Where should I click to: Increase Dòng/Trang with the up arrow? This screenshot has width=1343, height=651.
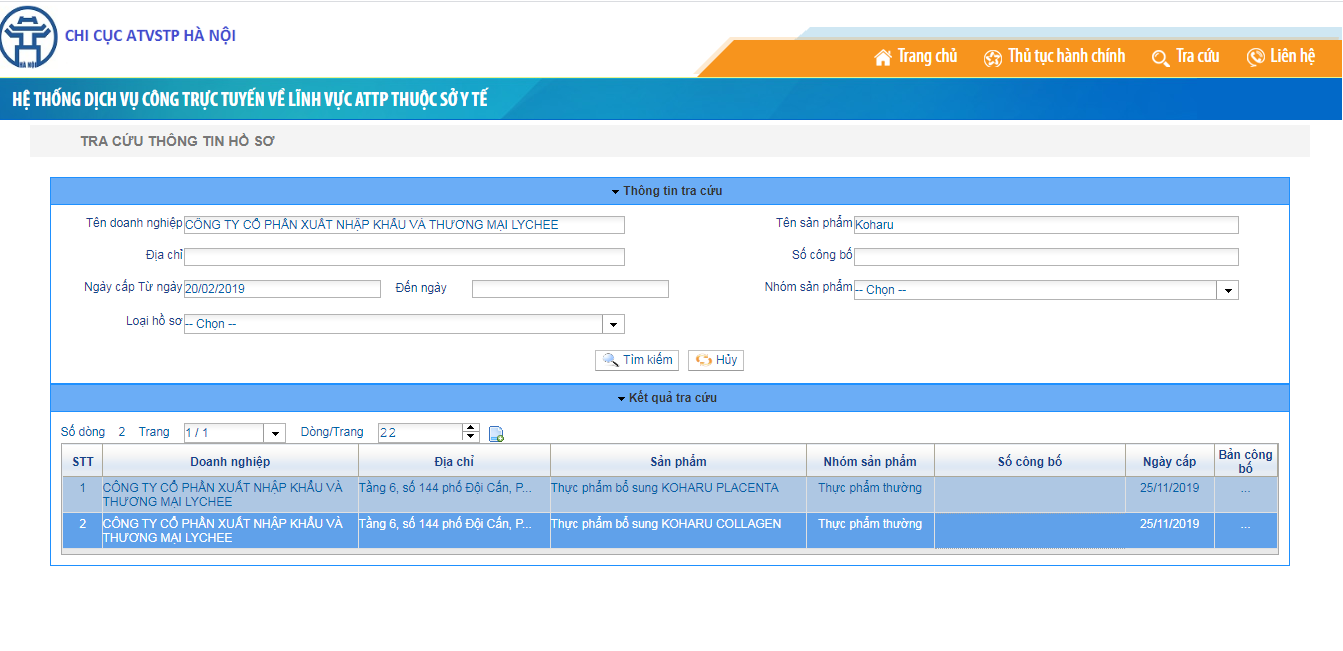click(471, 428)
